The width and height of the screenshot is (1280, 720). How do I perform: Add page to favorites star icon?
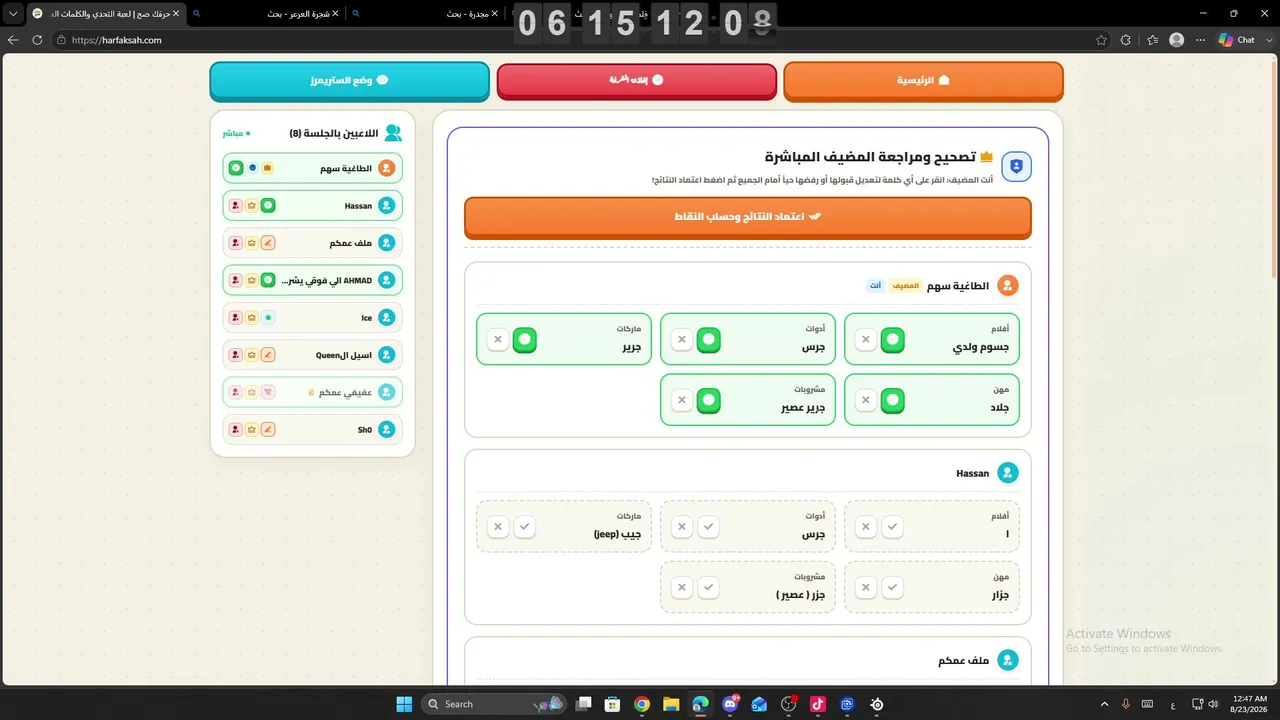pos(1101,40)
